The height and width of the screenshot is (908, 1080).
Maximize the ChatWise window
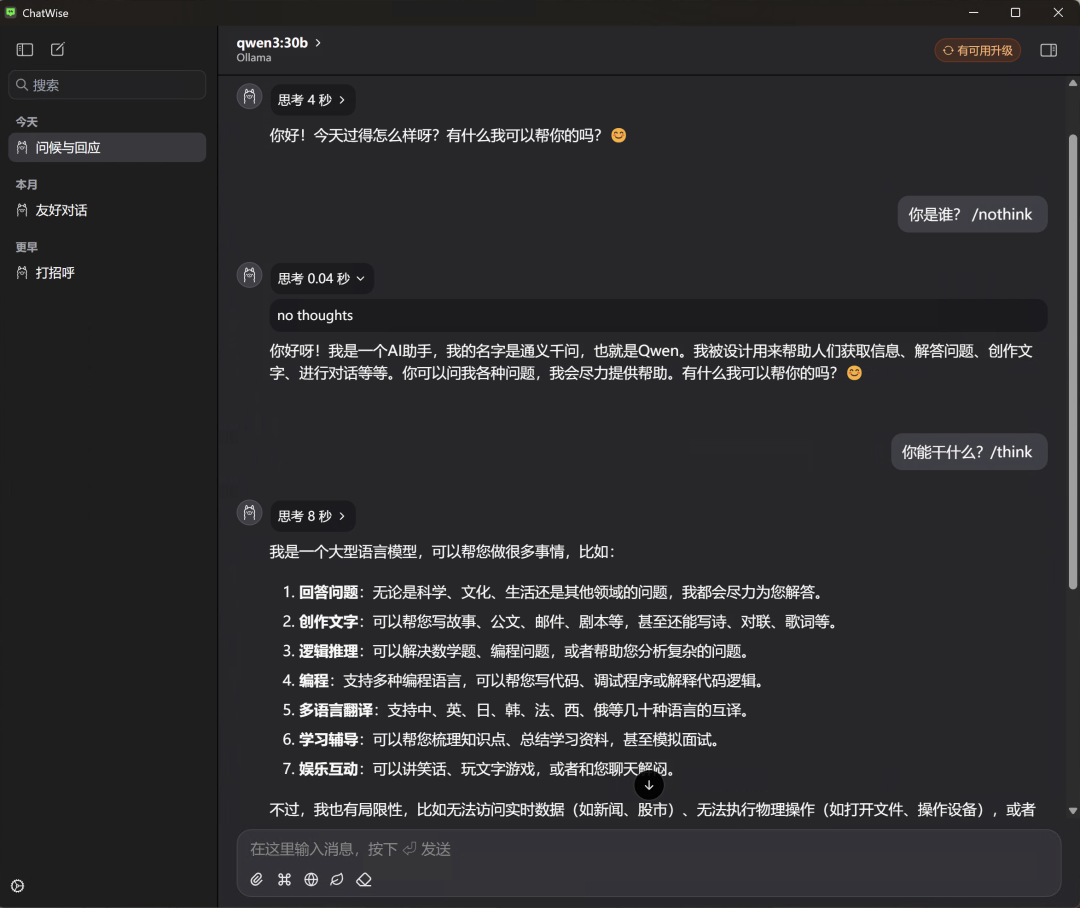(1015, 12)
